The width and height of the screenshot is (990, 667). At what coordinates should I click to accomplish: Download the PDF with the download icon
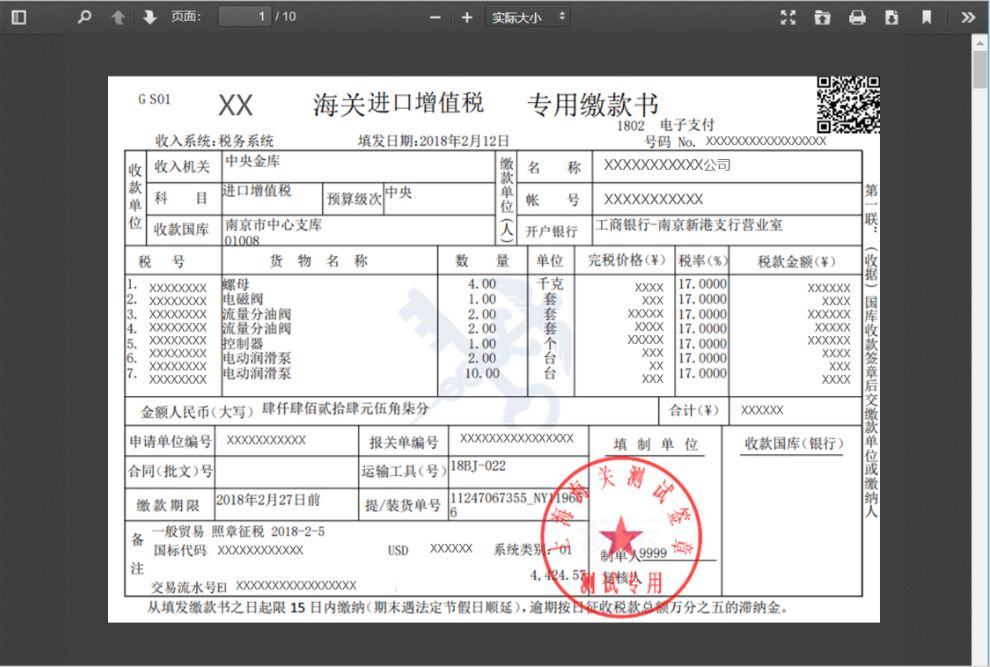(892, 16)
